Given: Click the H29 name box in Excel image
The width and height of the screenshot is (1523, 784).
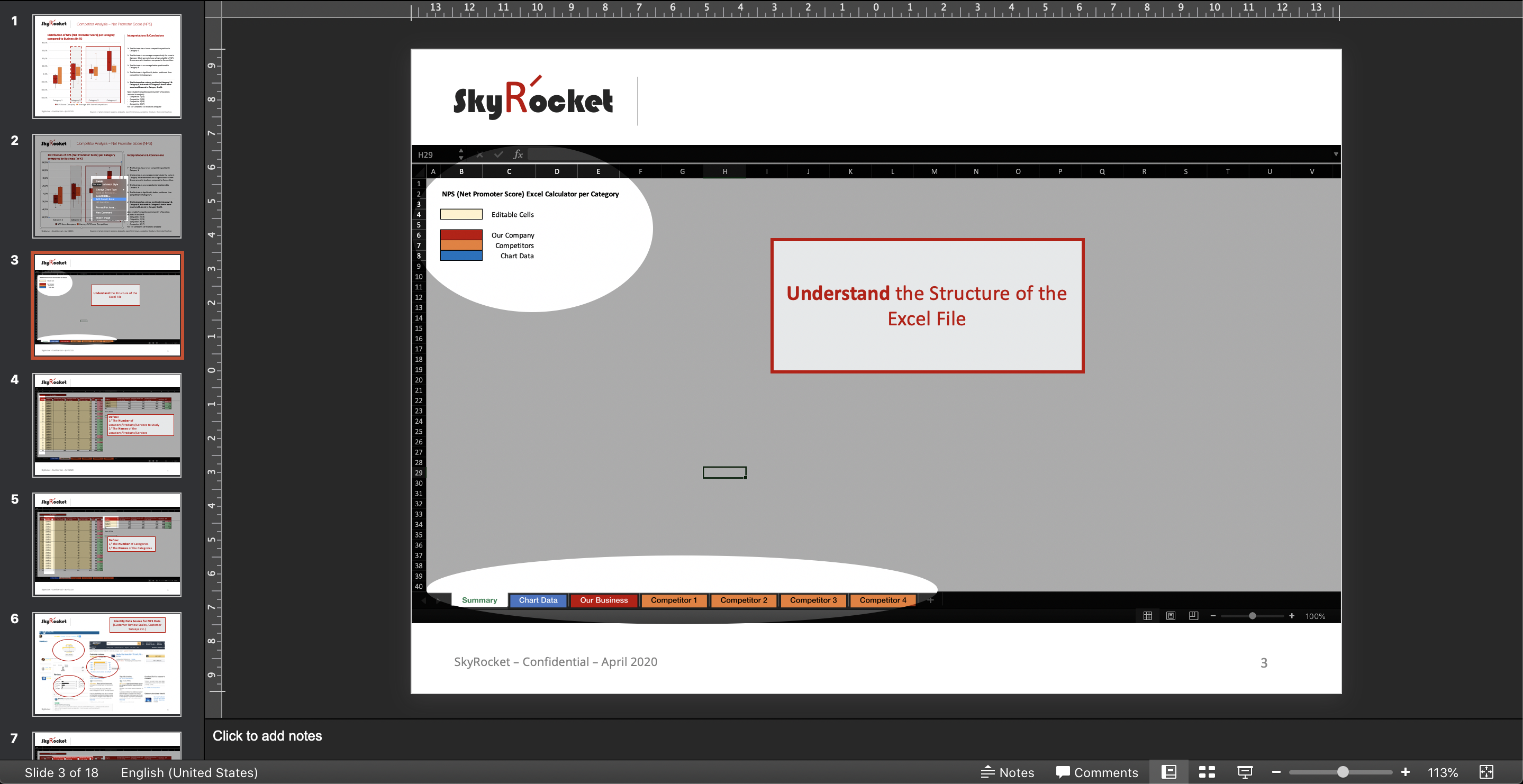Looking at the screenshot, I should tap(434, 154).
